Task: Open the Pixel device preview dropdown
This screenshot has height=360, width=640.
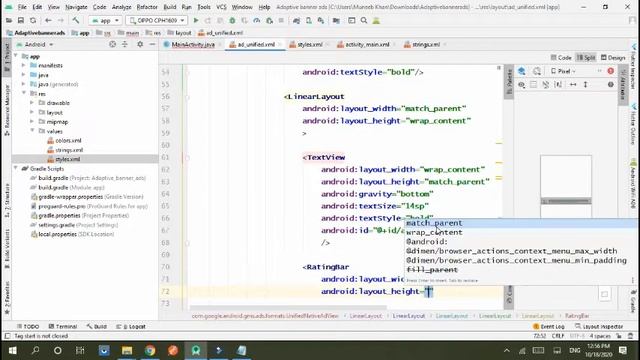Action: pyautogui.click(x=563, y=71)
